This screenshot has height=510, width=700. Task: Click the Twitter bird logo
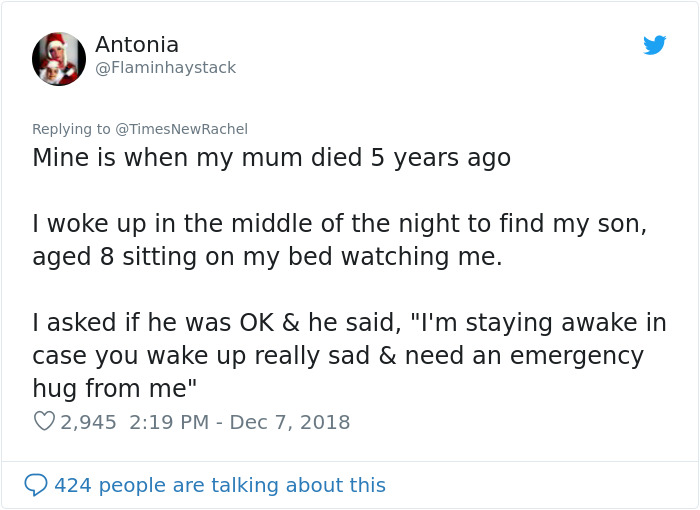pos(654,45)
